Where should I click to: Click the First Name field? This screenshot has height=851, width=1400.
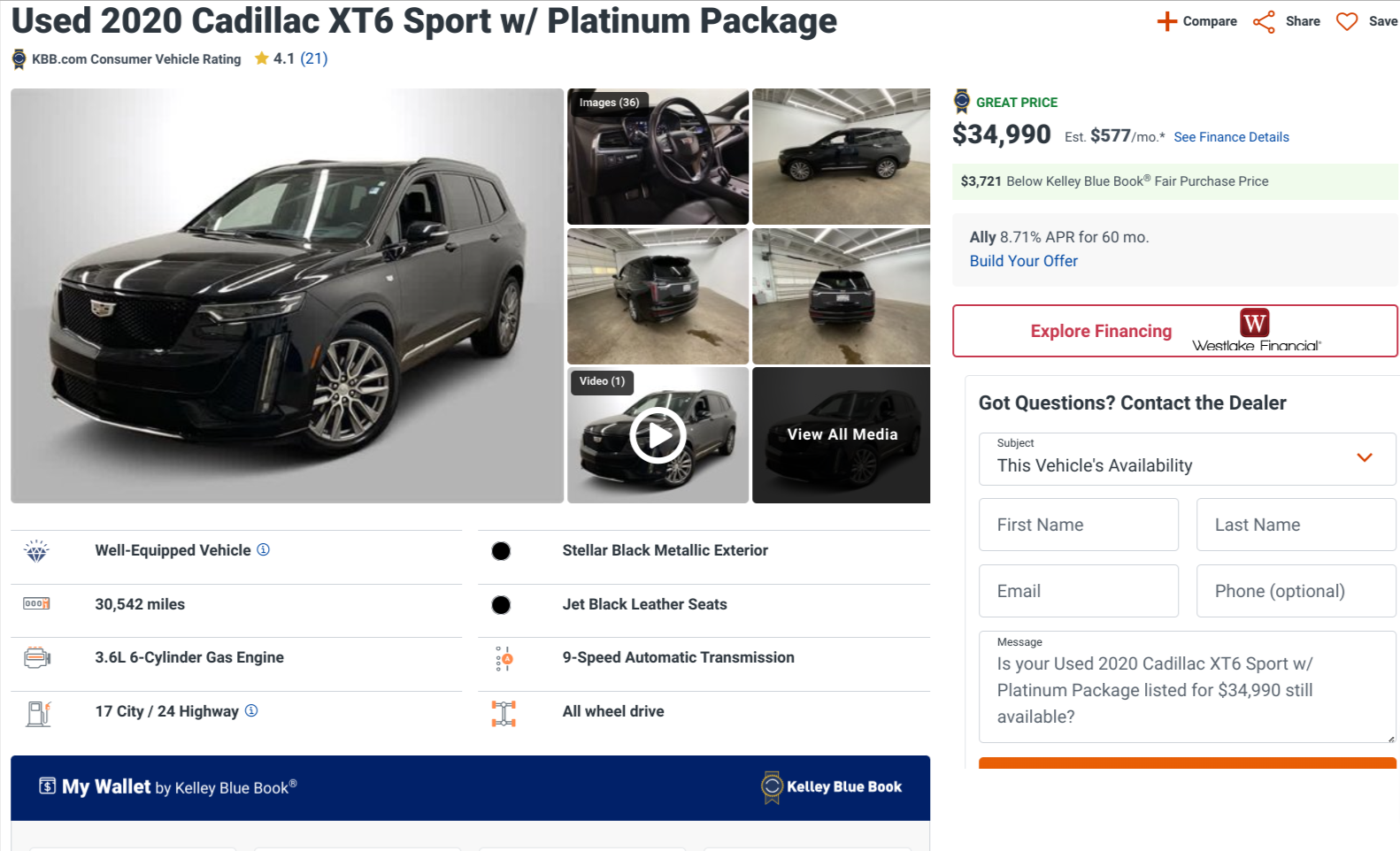pos(1078,525)
